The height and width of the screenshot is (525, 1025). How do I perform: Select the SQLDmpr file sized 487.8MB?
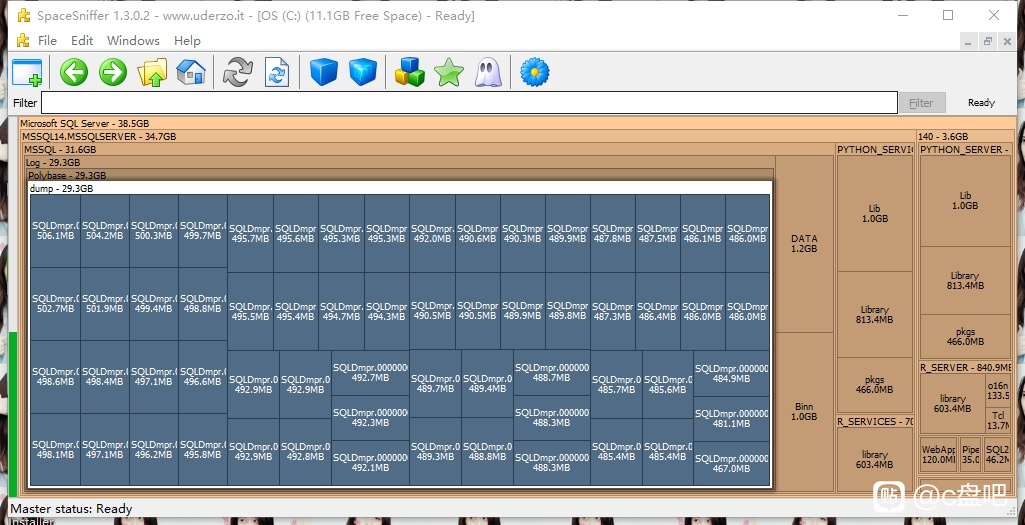tap(613, 233)
